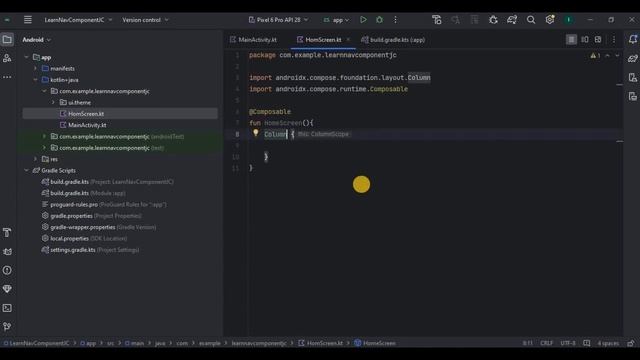The height and width of the screenshot is (360, 640).
Task: Switch editor to Split view
Action: click(x=584, y=40)
